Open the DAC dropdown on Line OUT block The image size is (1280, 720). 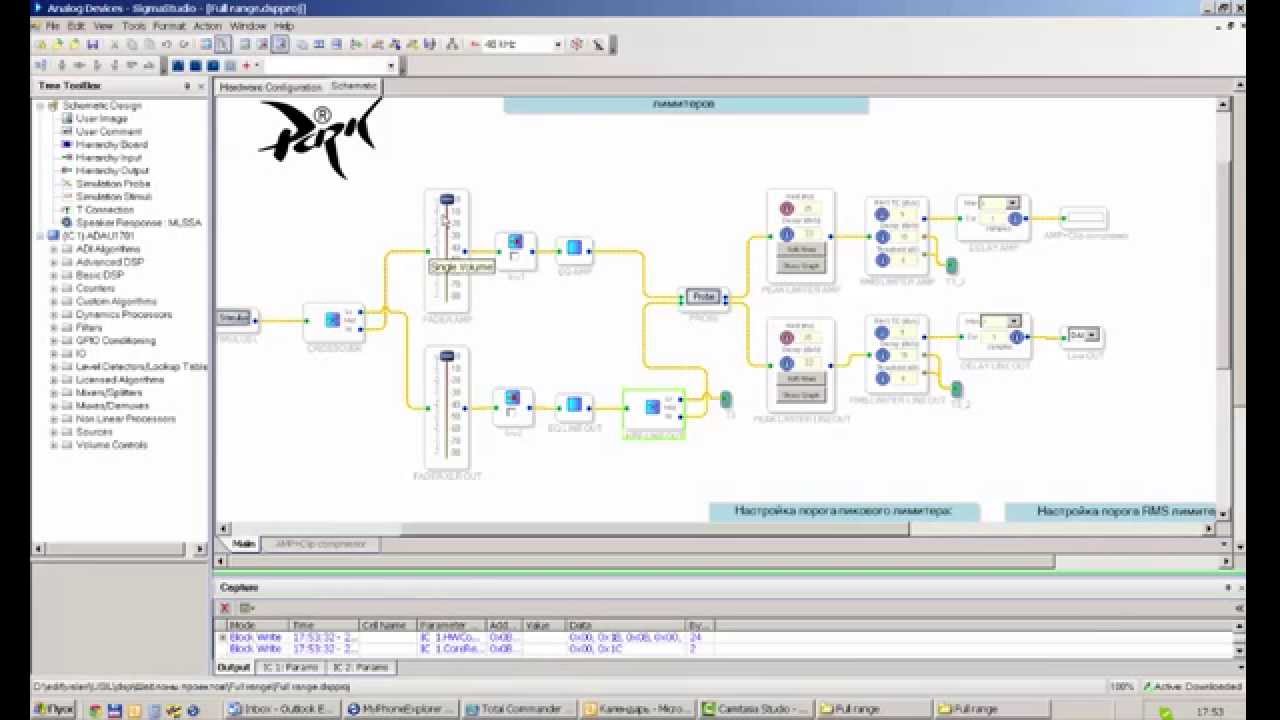[1094, 335]
